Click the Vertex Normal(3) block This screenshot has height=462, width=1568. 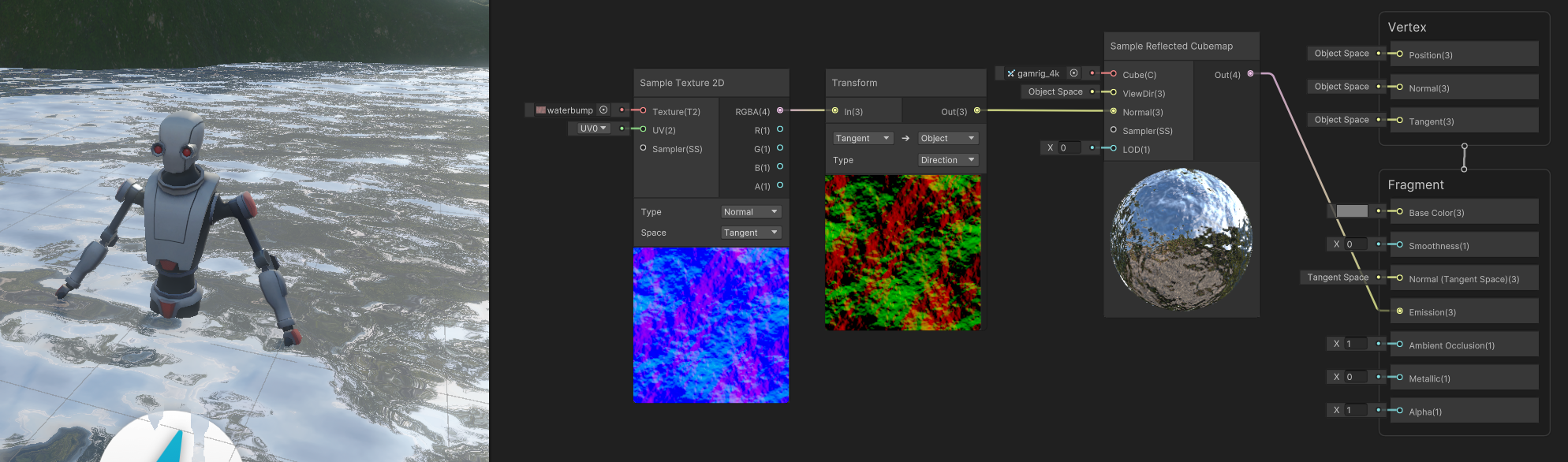(x=1463, y=87)
